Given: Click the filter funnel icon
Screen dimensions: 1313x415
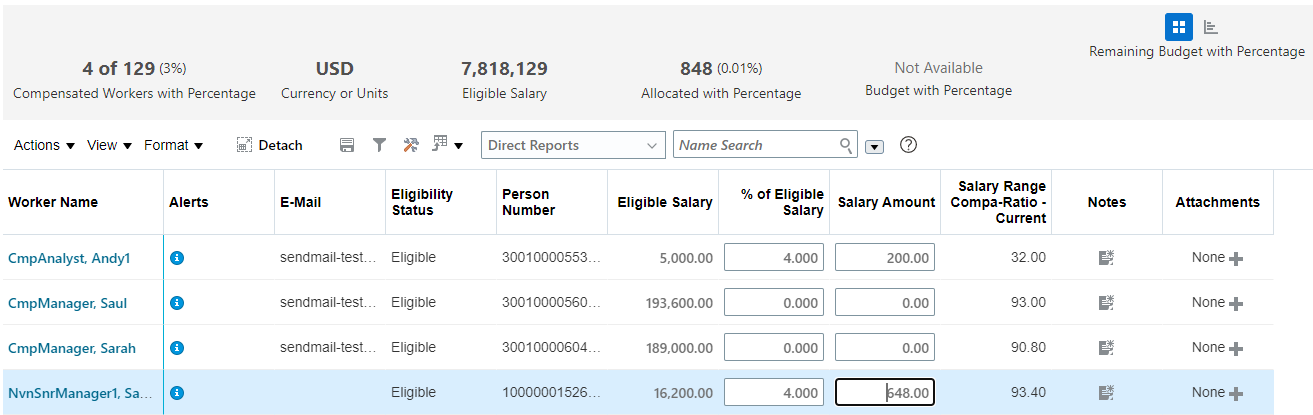Looking at the screenshot, I should (379, 145).
